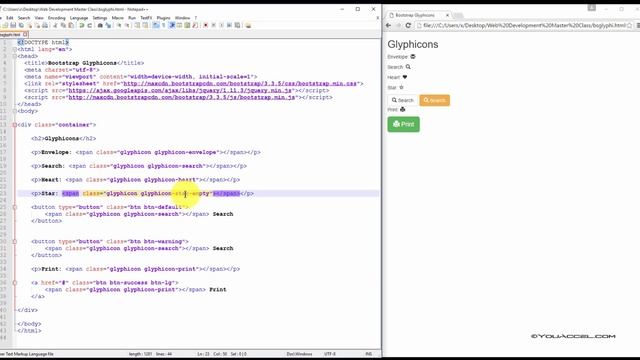640x360 pixels.
Task: Collapse the btn-warning button fold marker
Action: [x=15, y=242]
